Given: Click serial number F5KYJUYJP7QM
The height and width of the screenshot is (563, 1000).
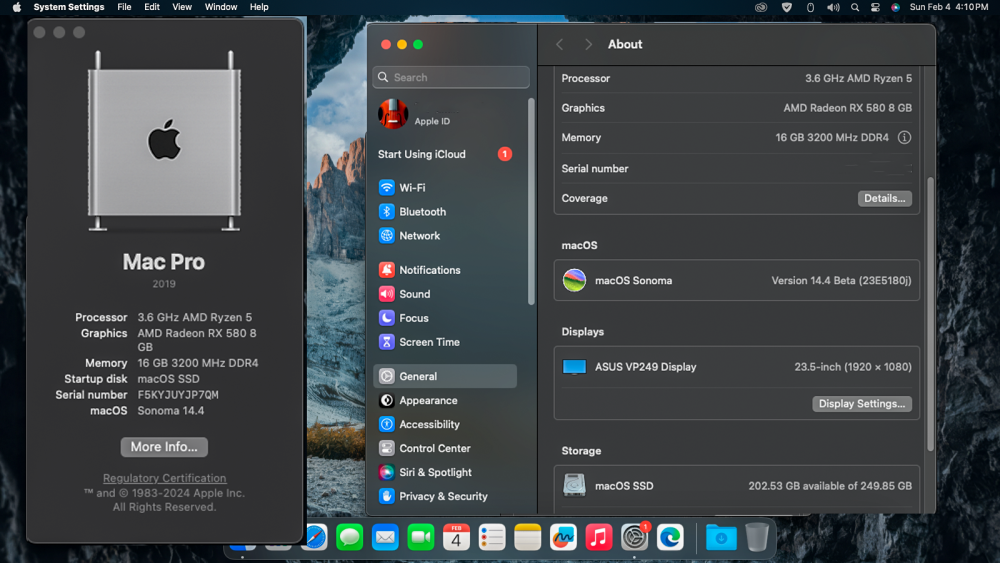Looking at the screenshot, I should [178, 395].
